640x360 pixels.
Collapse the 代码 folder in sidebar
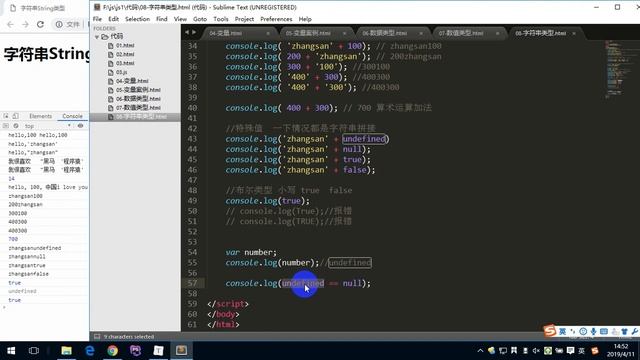pos(97,37)
